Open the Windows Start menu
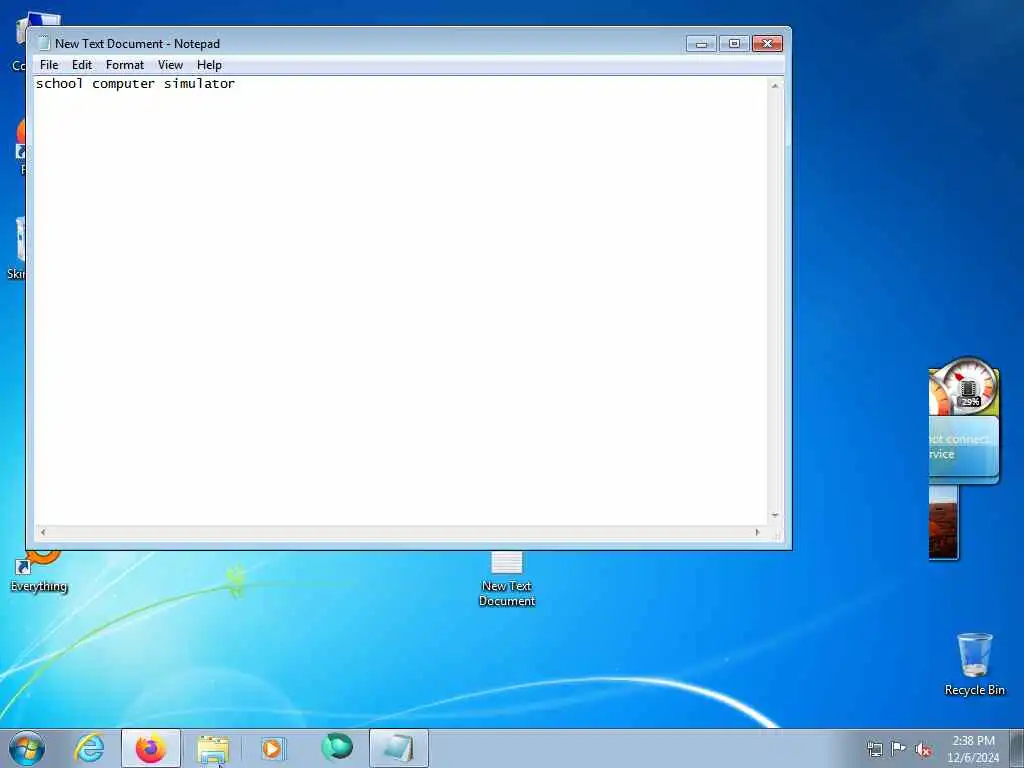 (x=27, y=748)
